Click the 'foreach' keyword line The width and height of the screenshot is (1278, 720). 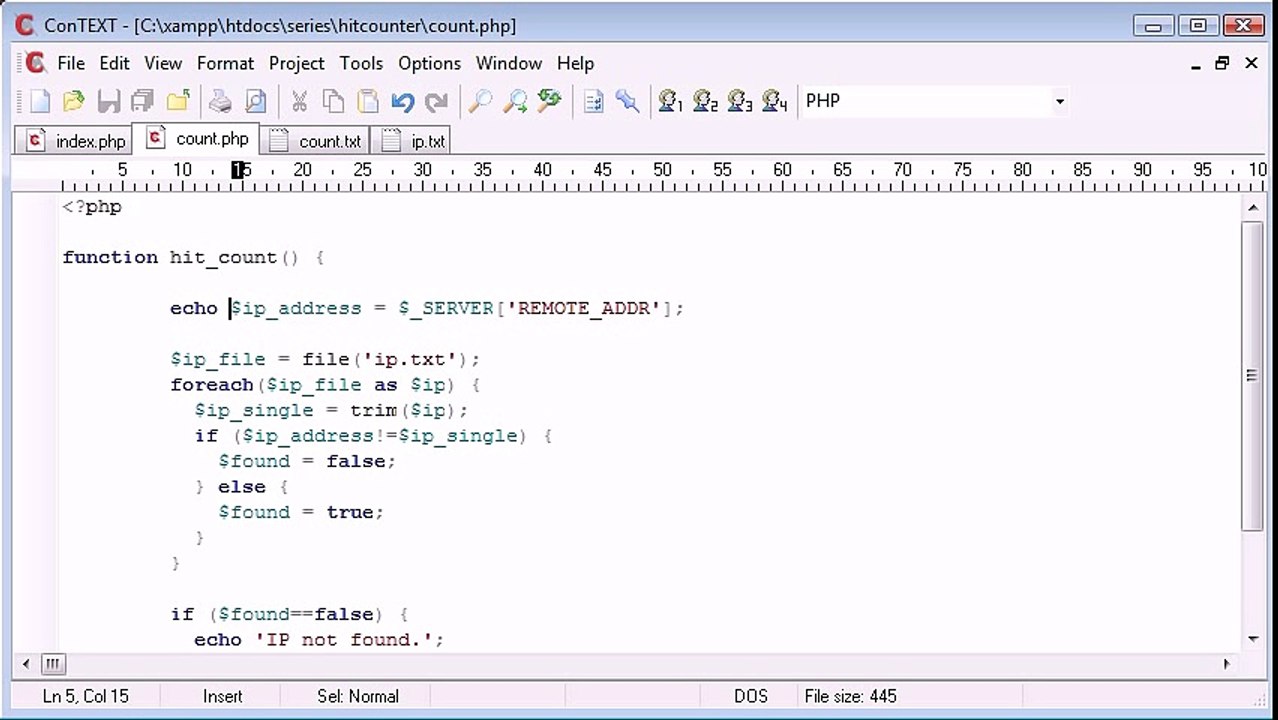click(x=325, y=384)
